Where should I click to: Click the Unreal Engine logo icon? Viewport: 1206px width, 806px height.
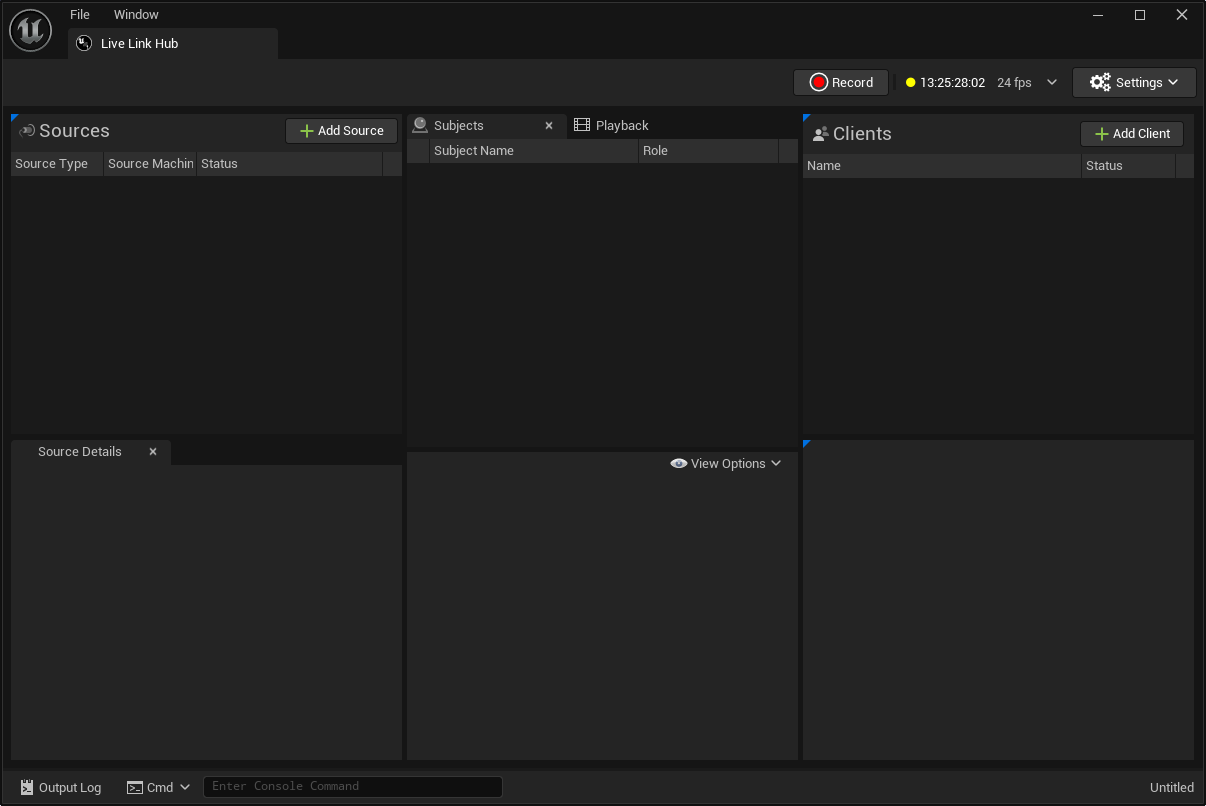point(30,31)
